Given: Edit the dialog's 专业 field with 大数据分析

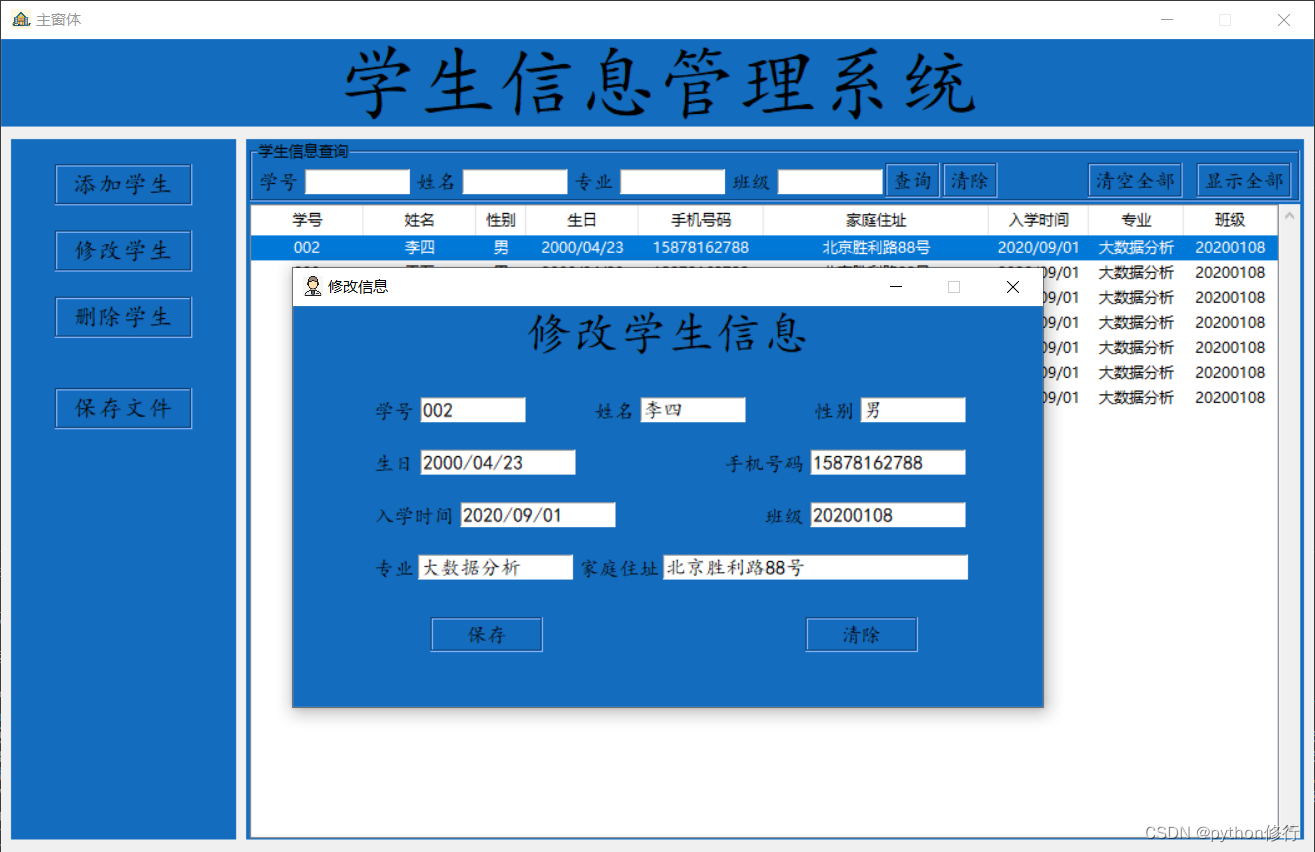Looking at the screenshot, I should (x=496, y=567).
